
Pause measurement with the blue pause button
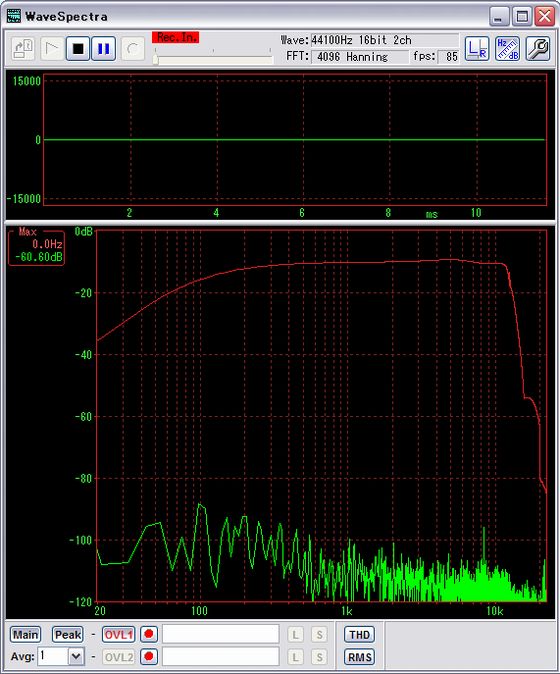pos(104,49)
